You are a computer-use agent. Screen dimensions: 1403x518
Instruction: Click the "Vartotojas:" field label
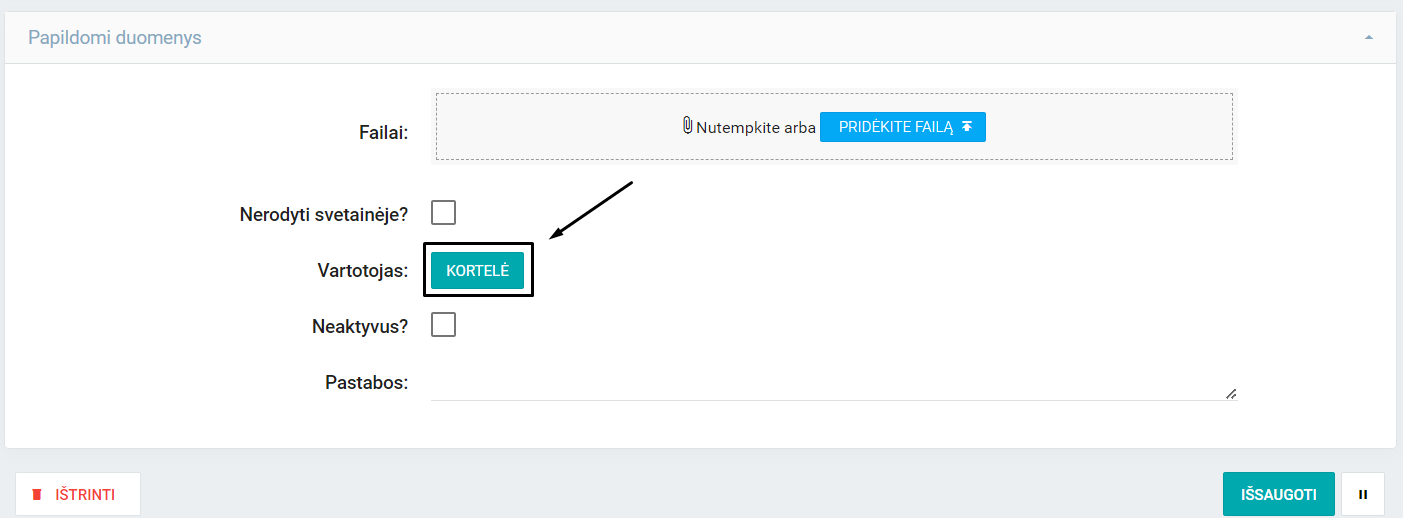coord(362,270)
